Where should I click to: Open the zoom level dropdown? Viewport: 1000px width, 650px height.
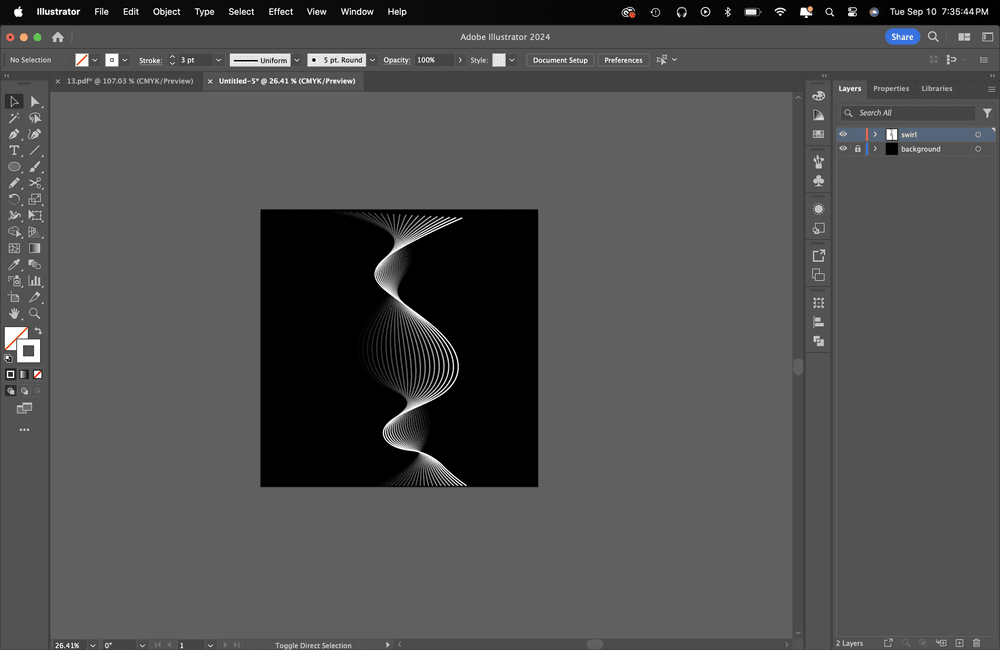(x=92, y=645)
